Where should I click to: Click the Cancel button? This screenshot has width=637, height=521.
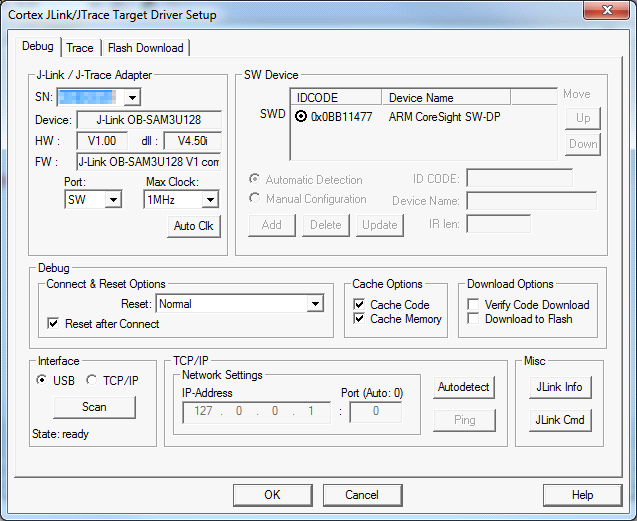tap(362, 495)
